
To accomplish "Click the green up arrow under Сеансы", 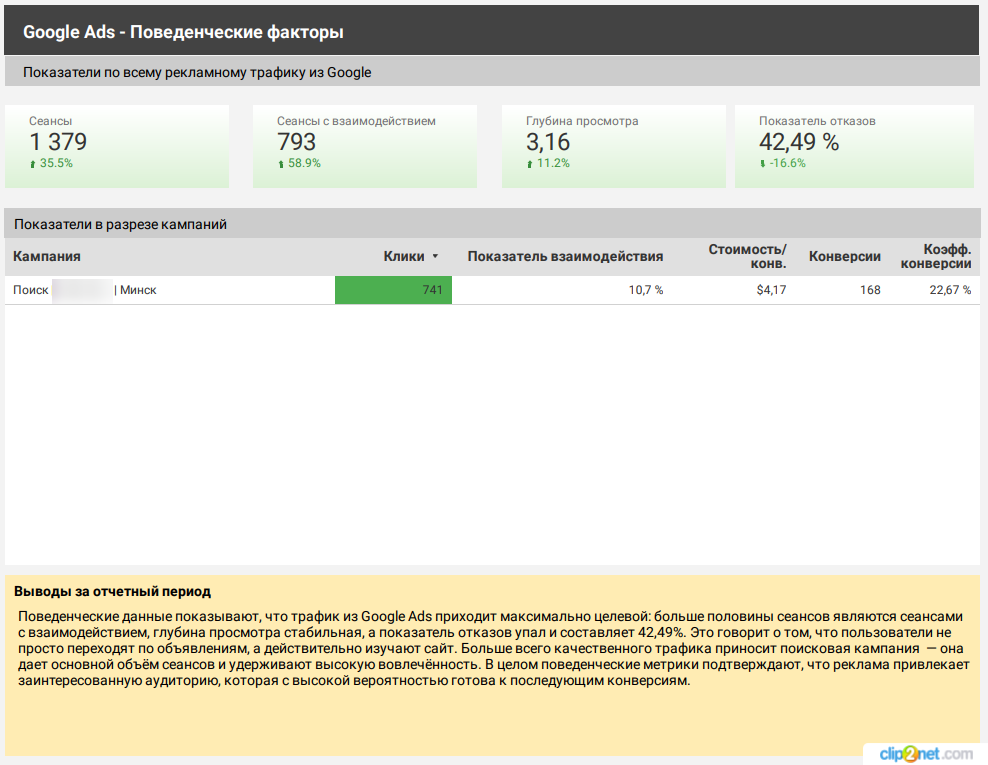I will click(33, 163).
